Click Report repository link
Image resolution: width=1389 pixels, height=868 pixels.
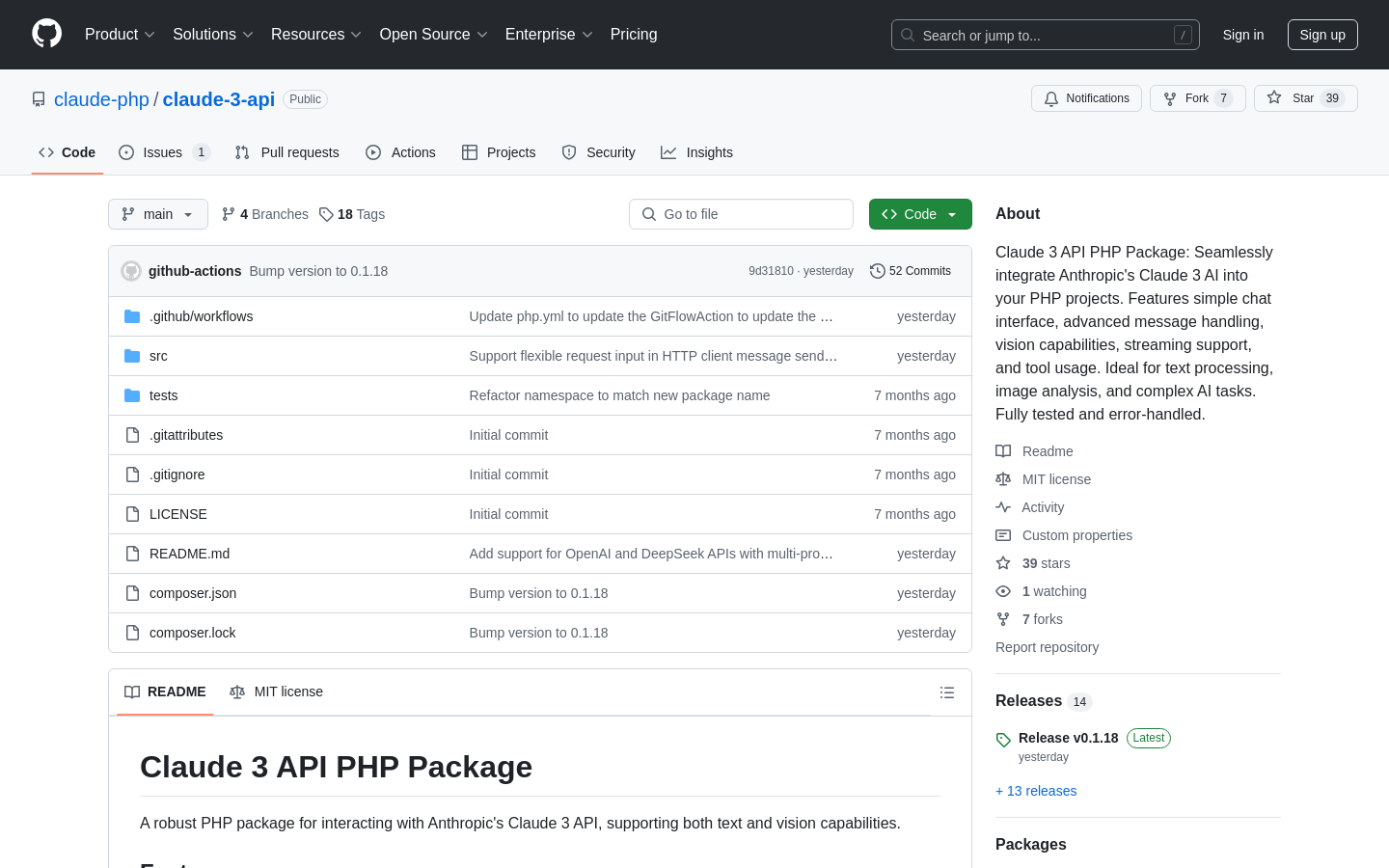click(1047, 647)
